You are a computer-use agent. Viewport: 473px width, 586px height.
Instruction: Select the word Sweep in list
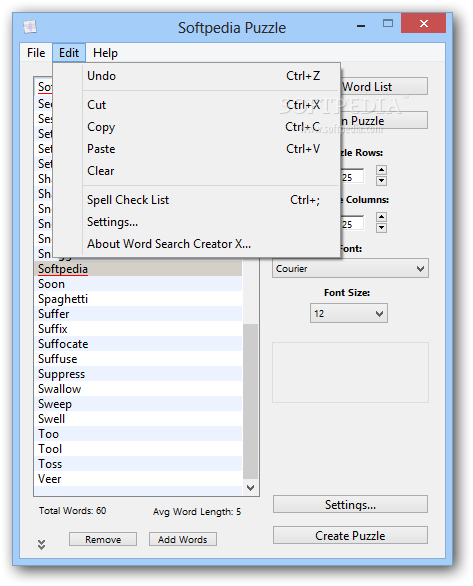[138, 404]
